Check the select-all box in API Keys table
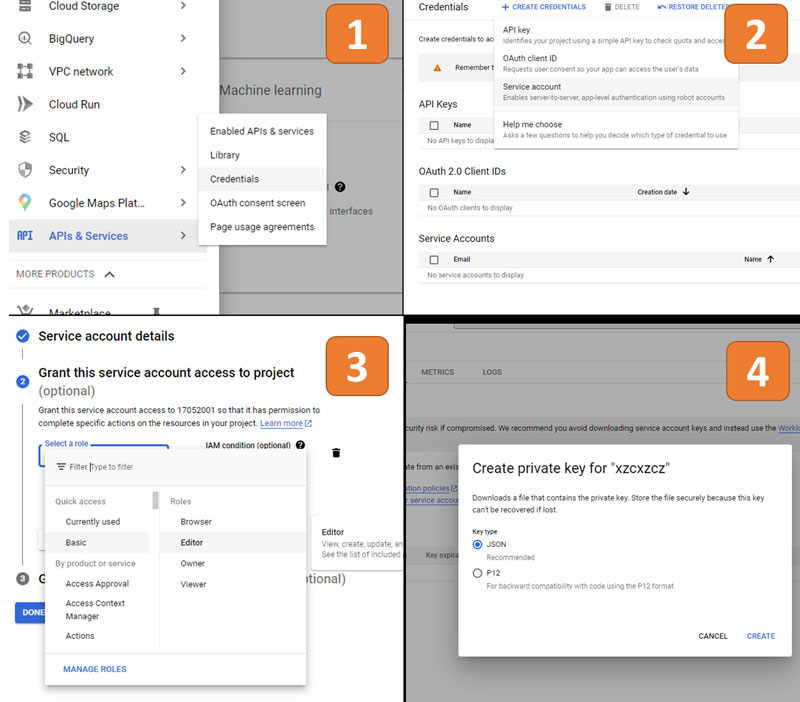 [x=433, y=126]
